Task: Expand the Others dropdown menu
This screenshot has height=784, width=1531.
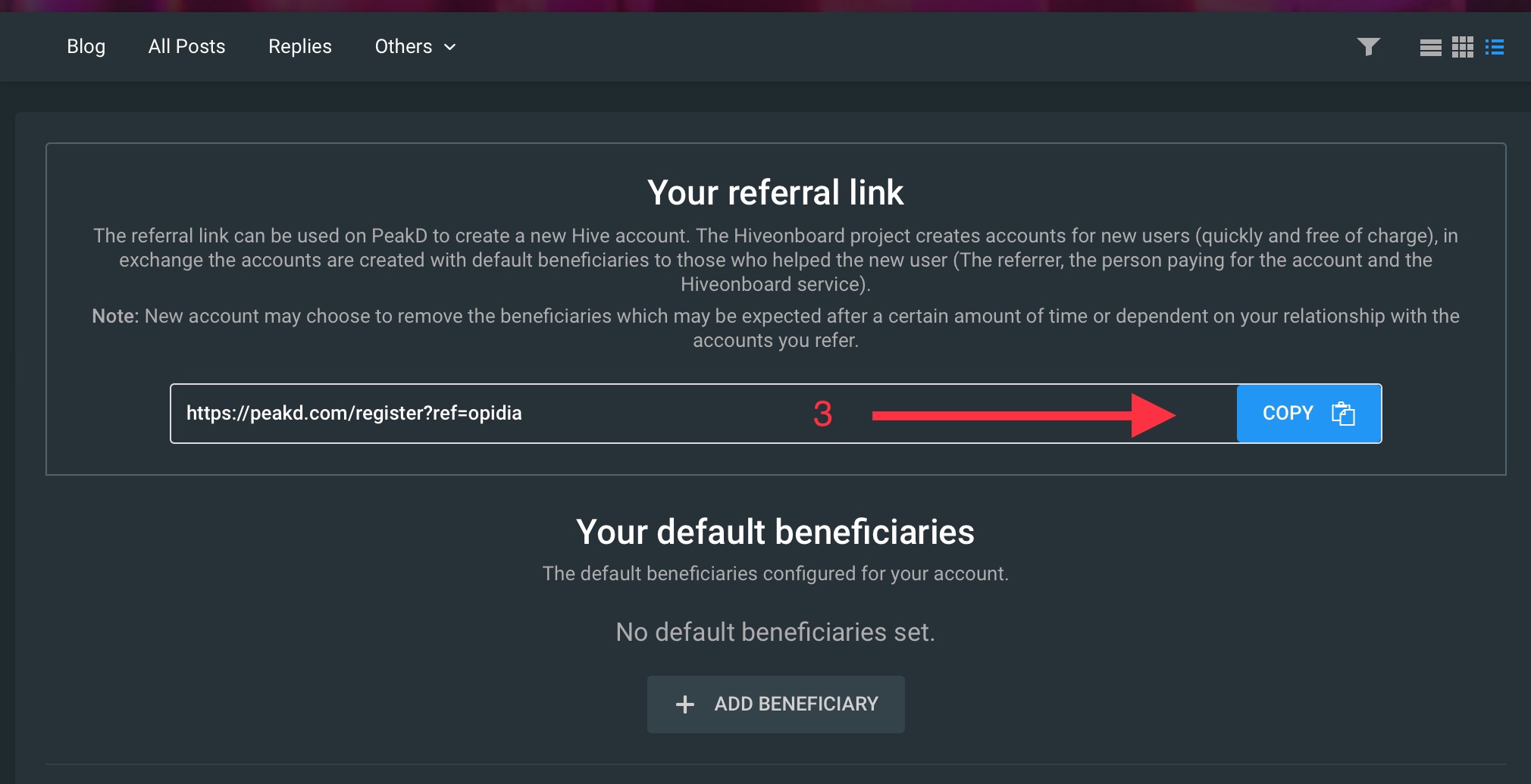Action: click(x=415, y=47)
